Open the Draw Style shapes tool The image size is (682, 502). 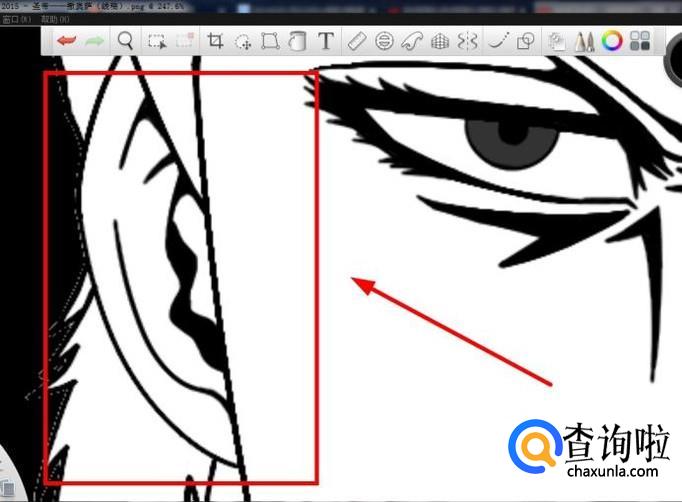pyautogui.click(x=525, y=42)
